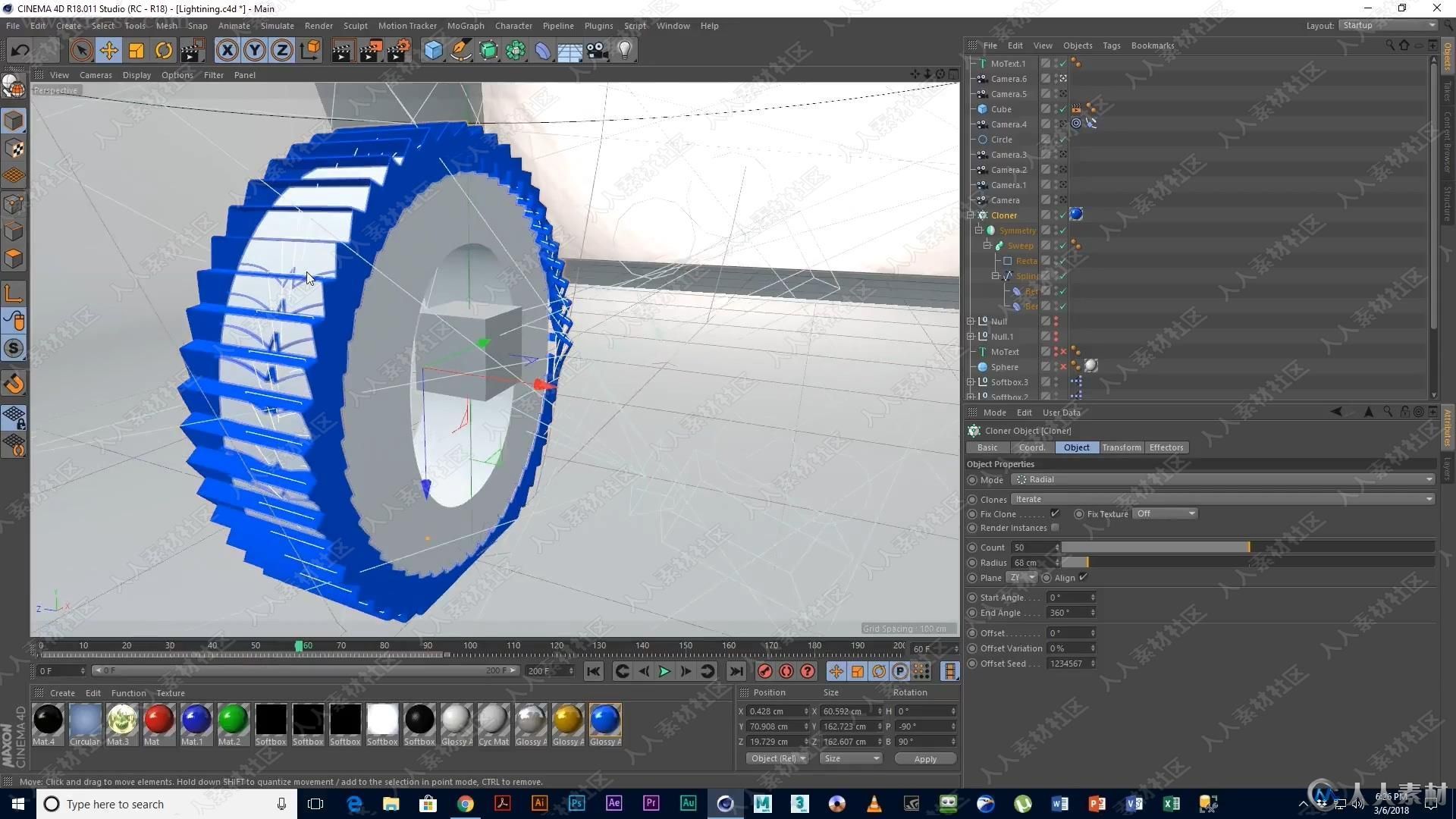Click the Apply button in transform panel
The height and width of the screenshot is (819, 1456).
coord(922,758)
